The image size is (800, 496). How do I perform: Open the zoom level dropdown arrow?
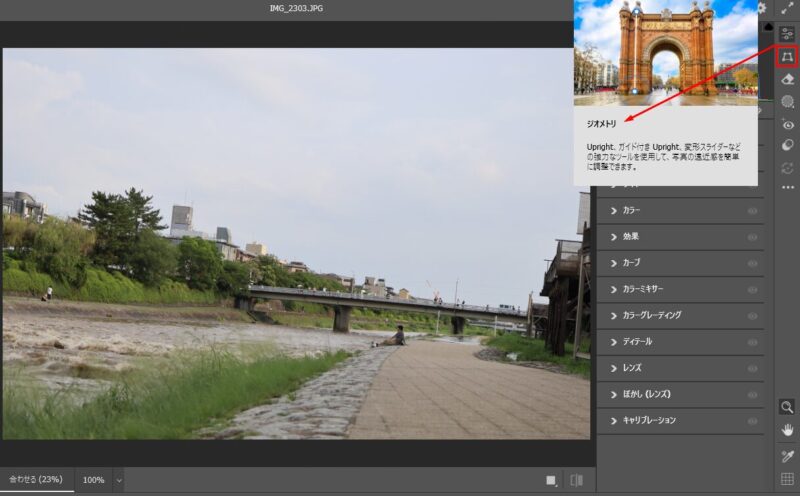pyautogui.click(x=119, y=480)
